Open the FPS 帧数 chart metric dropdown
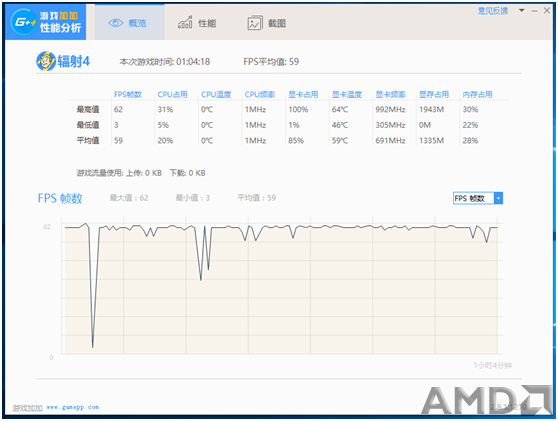Screen dimensions: 558x421 tap(478, 198)
